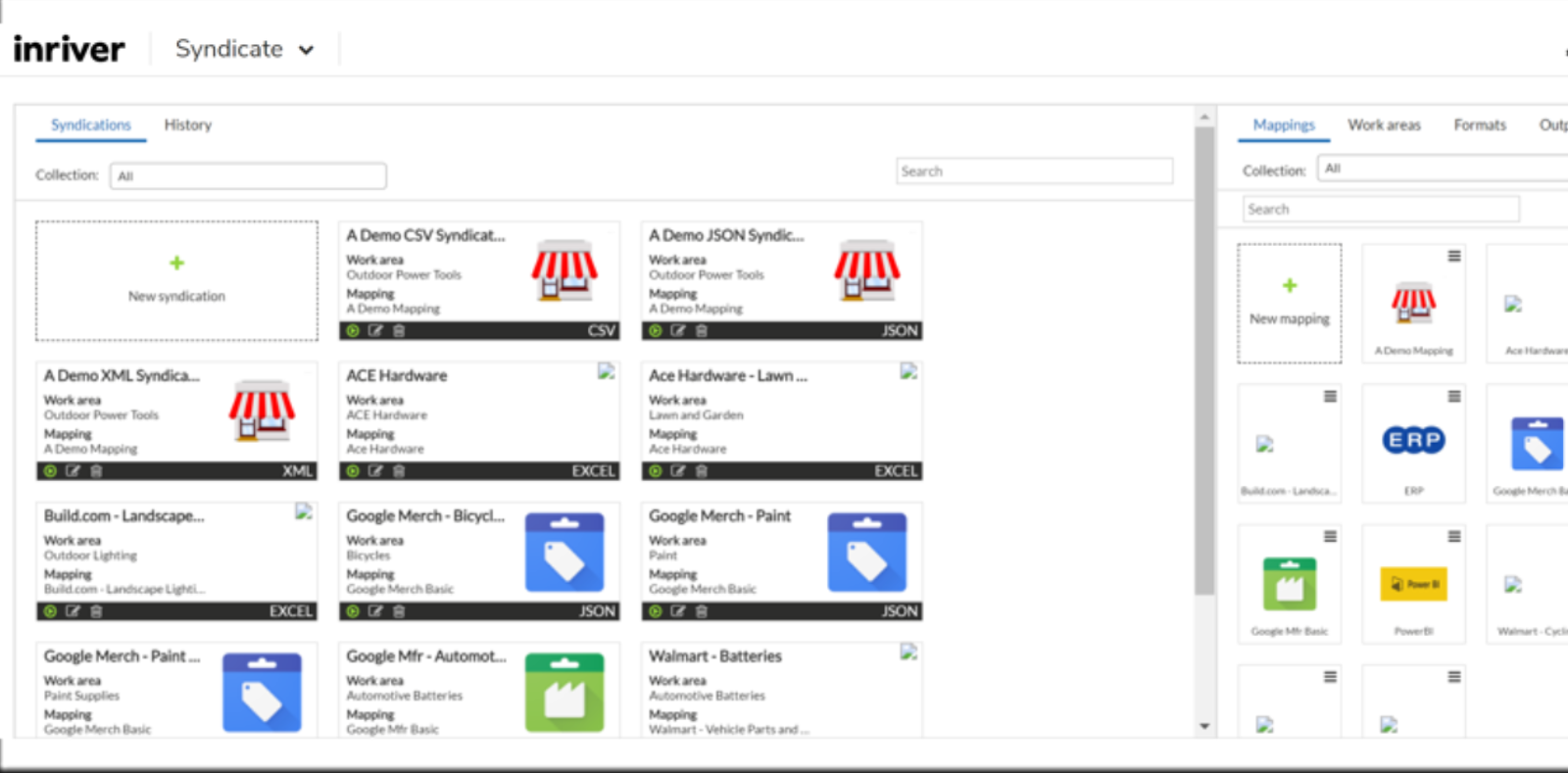Click the "Google Mfr - Automot..." title

tap(426, 656)
